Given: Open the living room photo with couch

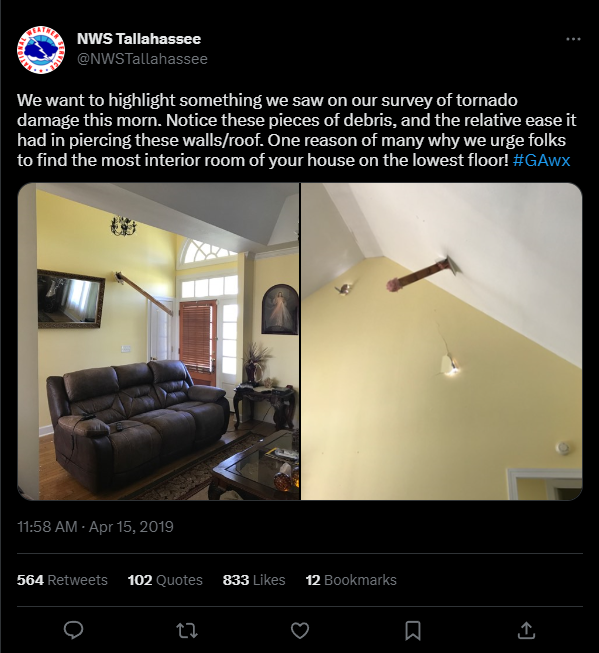Looking at the screenshot, I should [x=158, y=341].
